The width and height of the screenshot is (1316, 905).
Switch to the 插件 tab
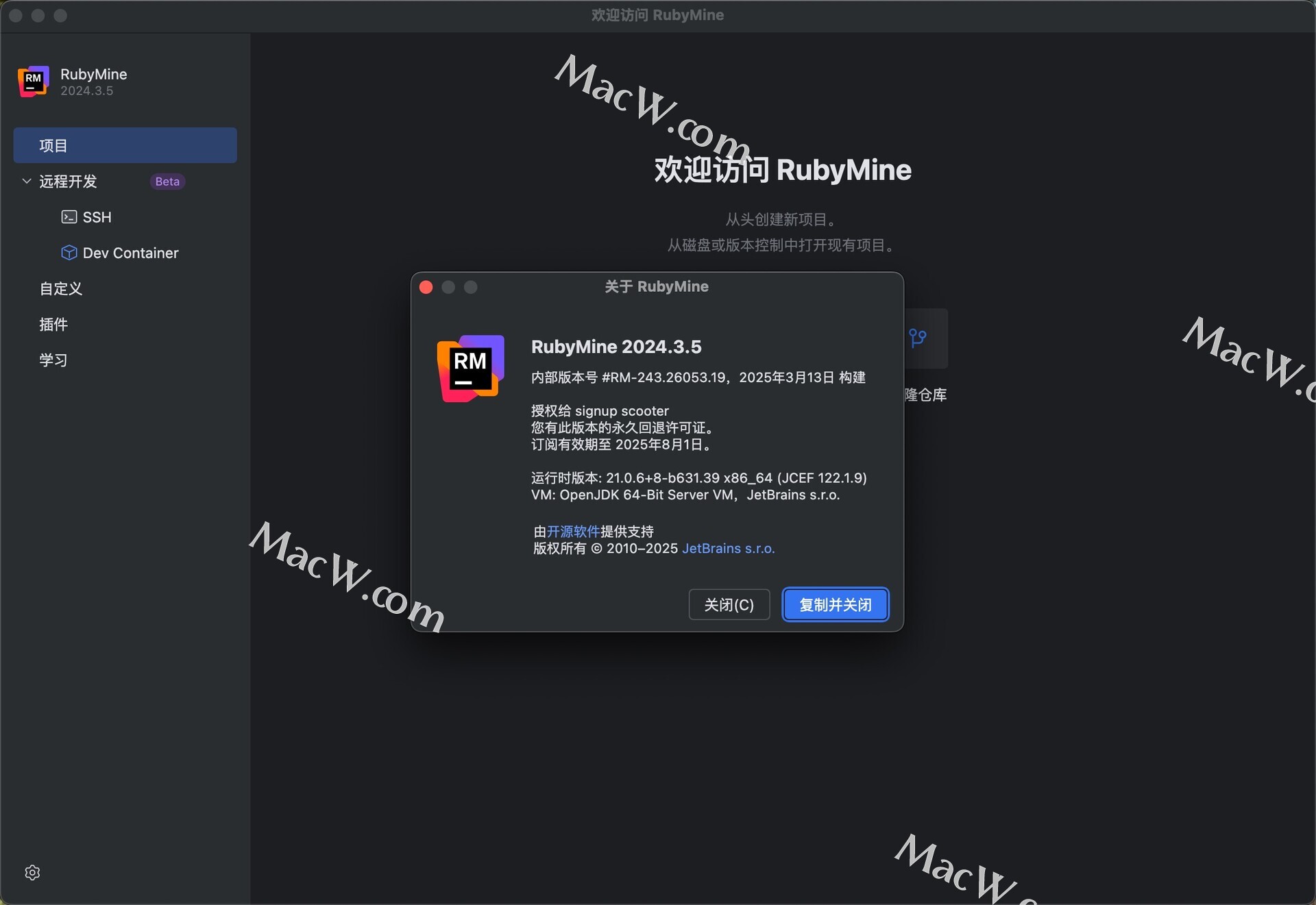53,324
